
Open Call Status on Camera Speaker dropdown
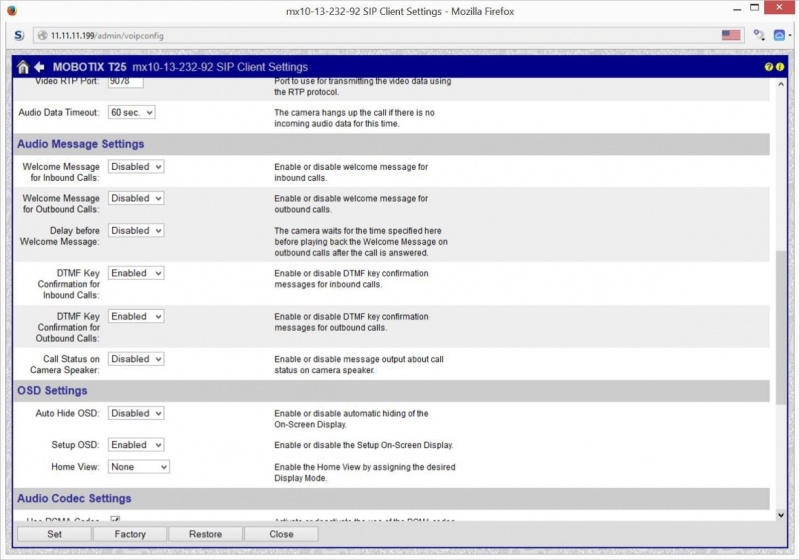(136, 359)
